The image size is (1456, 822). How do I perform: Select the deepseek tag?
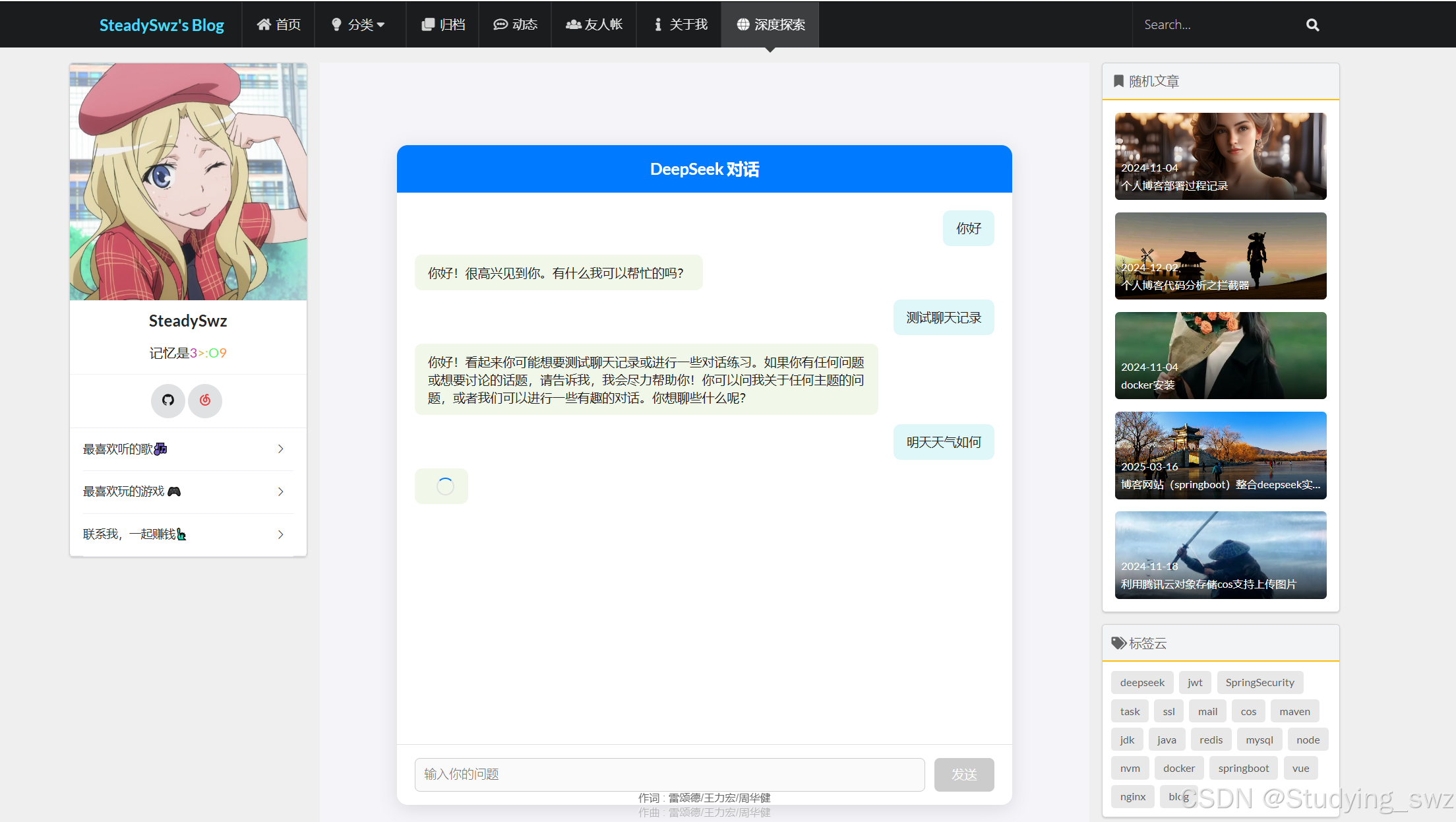(x=1141, y=682)
